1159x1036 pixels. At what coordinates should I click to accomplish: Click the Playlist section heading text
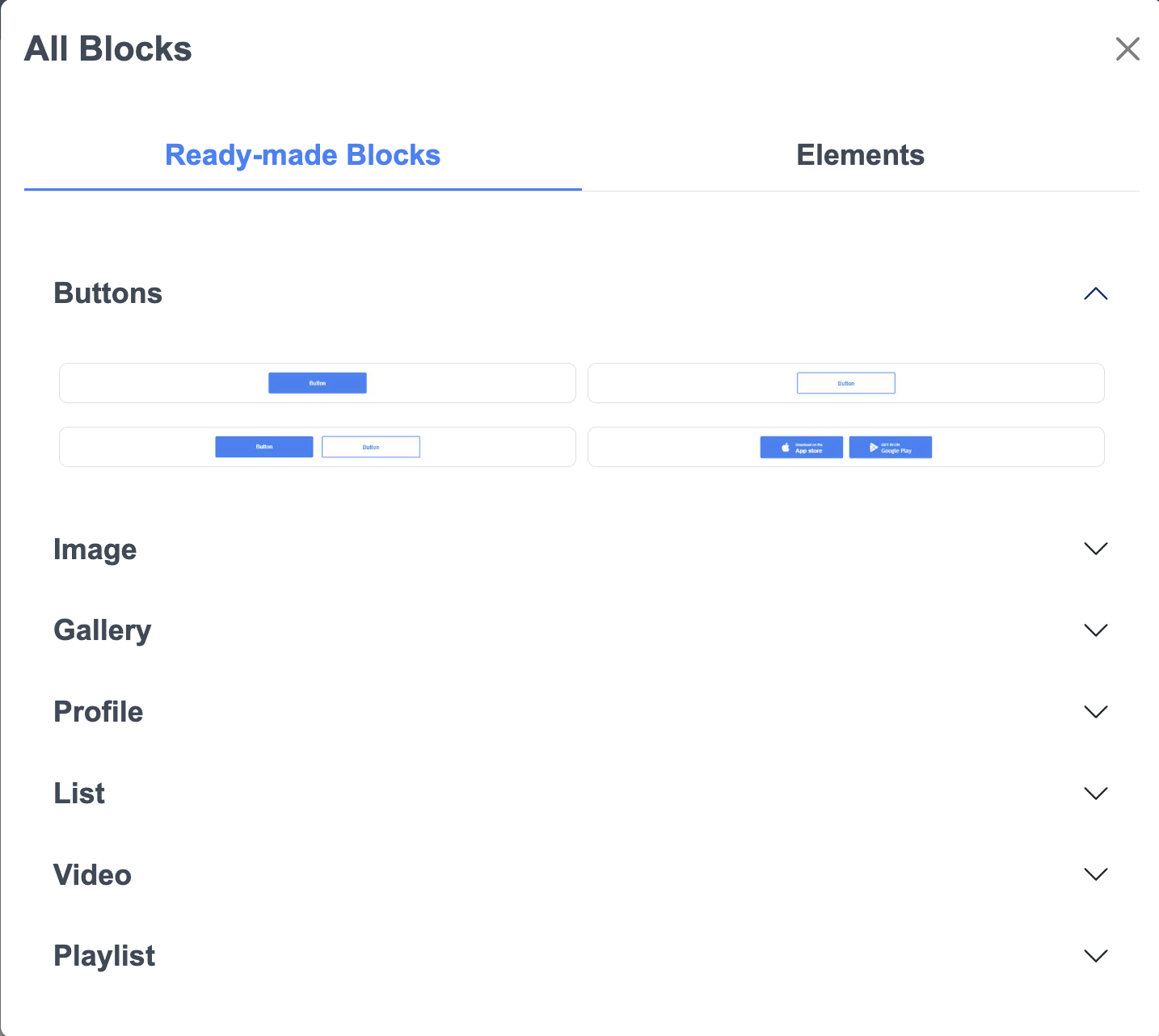click(103, 956)
